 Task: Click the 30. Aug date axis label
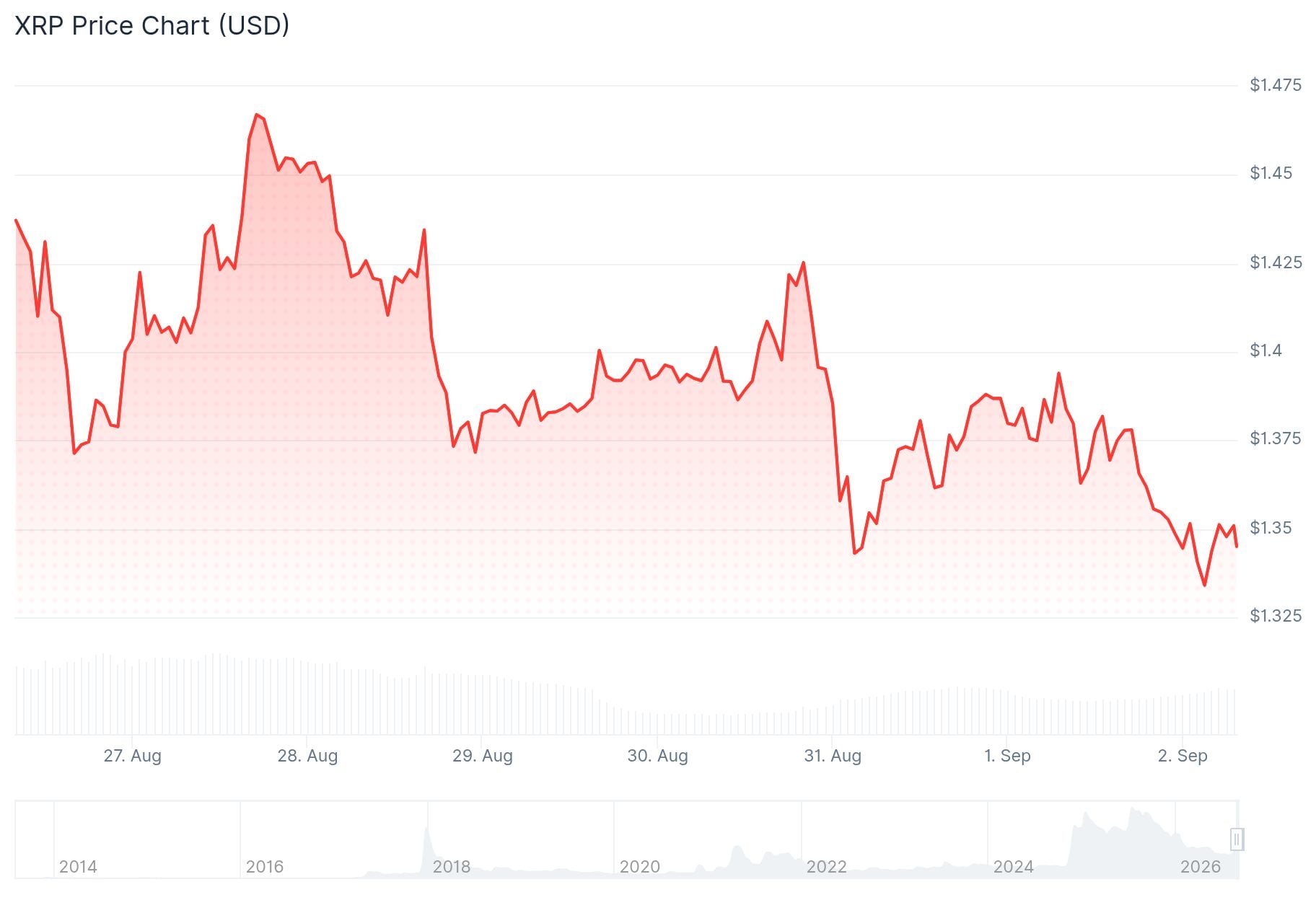[x=657, y=756]
